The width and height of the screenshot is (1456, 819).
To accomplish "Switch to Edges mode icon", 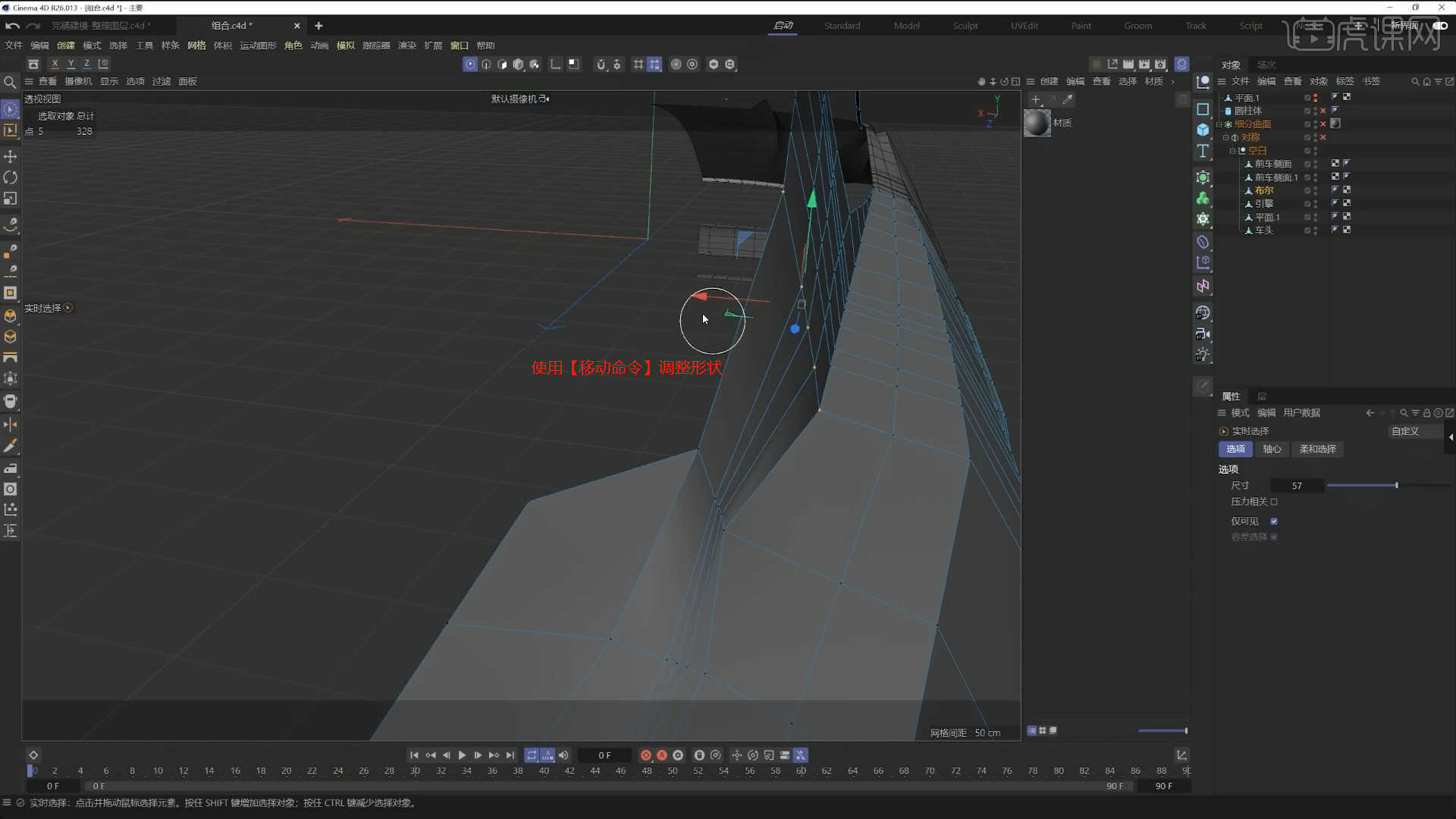I will click(486, 64).
